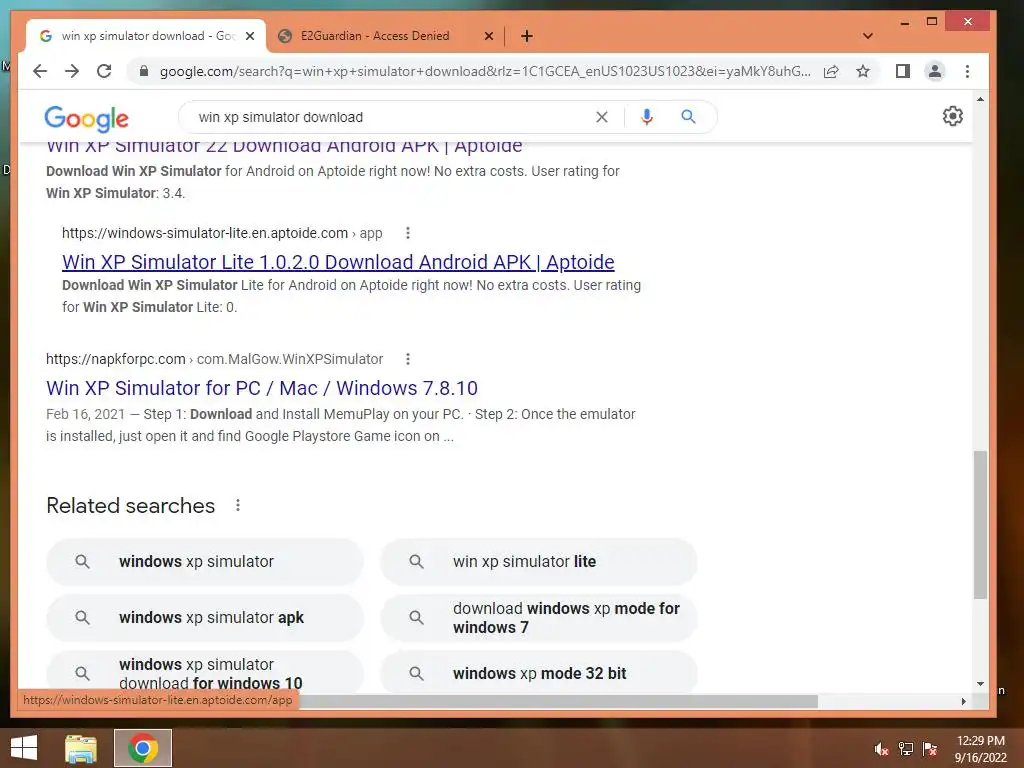The height and width of the screenshot is (768, 1024).
Task: Open Win XP Simulator 22 Aptoide result
Action: click(x=284, y=146)
